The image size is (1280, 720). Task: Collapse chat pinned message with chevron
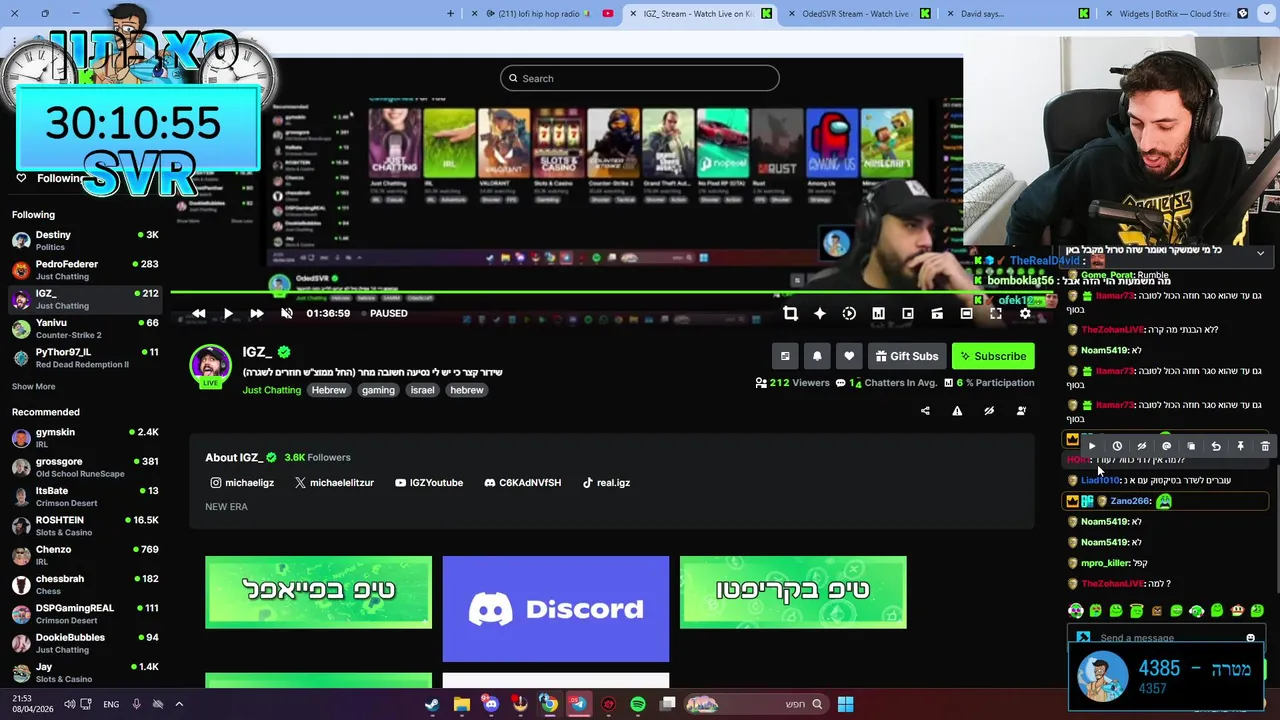[x=1260, y=254]
